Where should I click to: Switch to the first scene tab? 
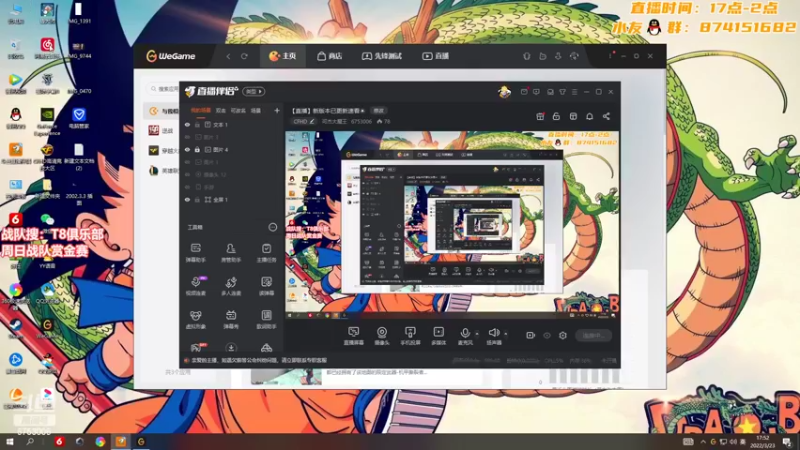(x=201, y=110)
